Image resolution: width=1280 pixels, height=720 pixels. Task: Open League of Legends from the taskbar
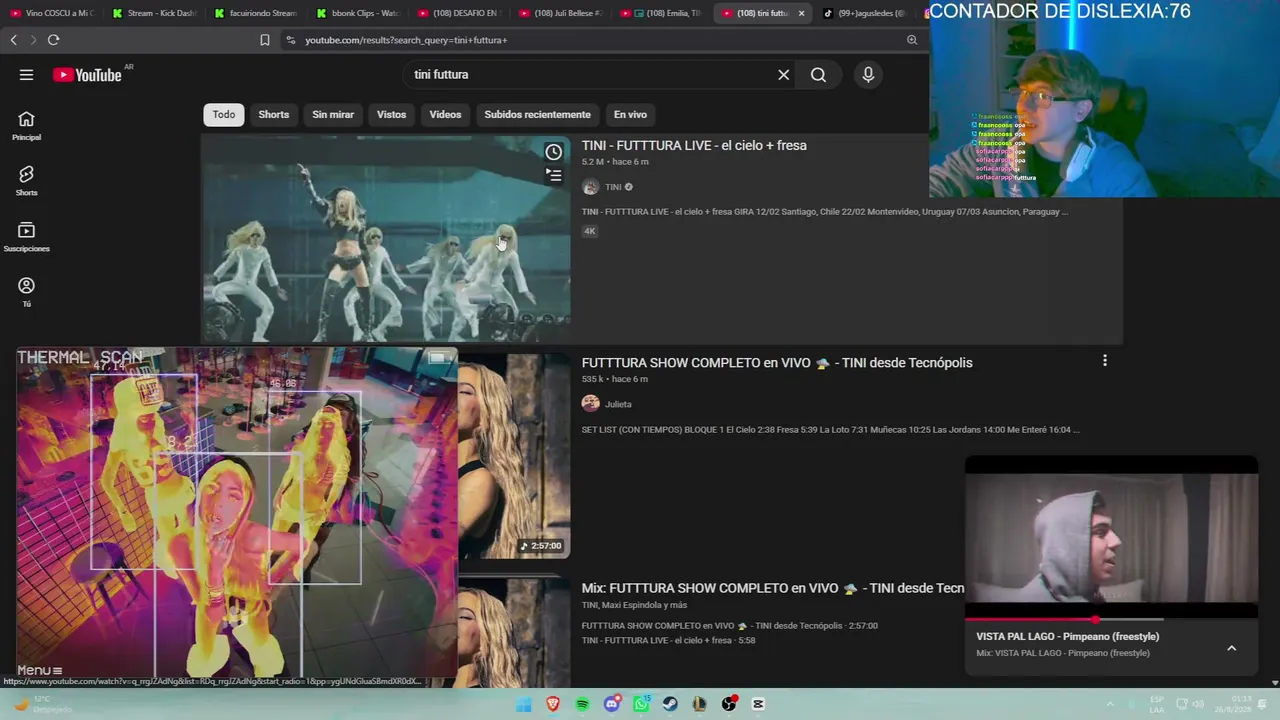pyautogui.click(x=700, y=704)
